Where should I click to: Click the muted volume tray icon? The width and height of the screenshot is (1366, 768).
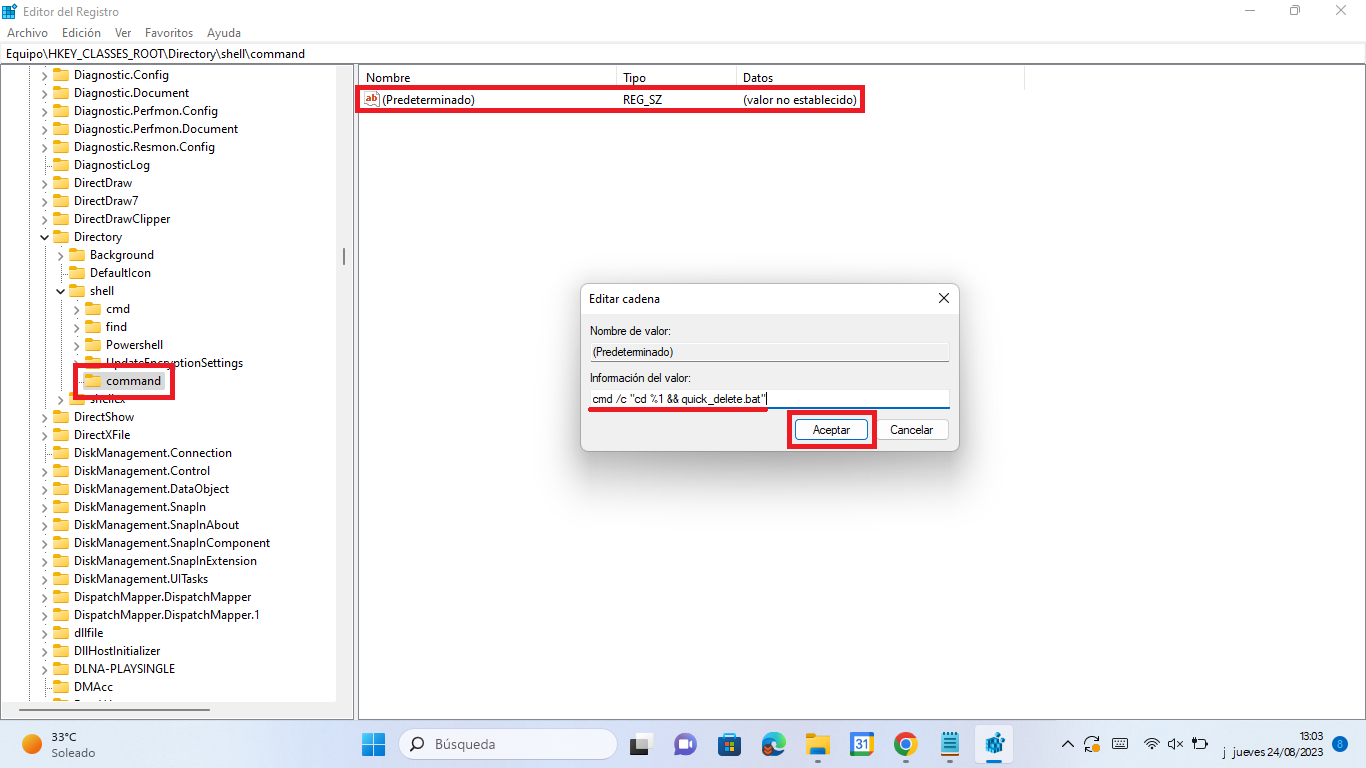1176,744
